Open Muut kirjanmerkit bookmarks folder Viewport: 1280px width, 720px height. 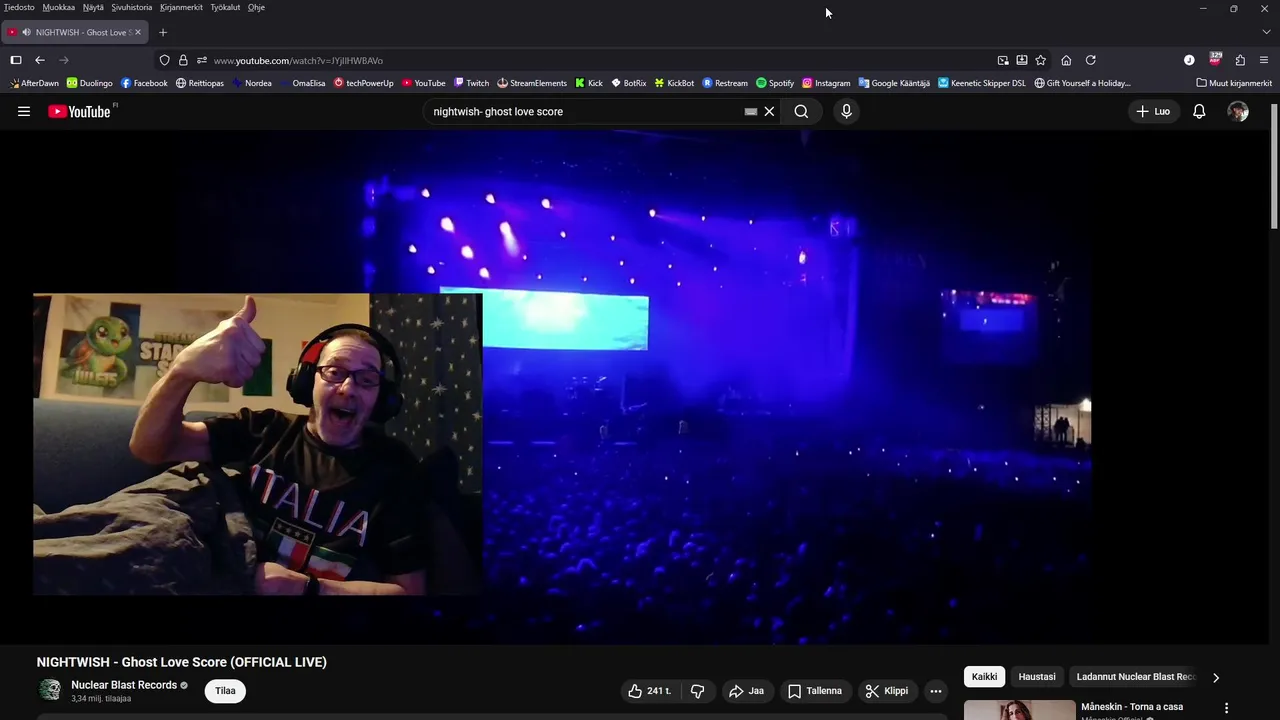[x=1234, y=83]
